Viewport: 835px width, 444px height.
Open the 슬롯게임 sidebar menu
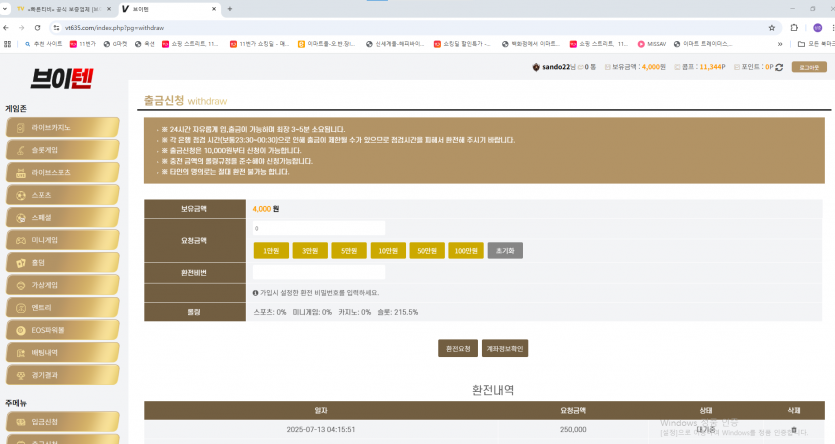coord(62,150)
